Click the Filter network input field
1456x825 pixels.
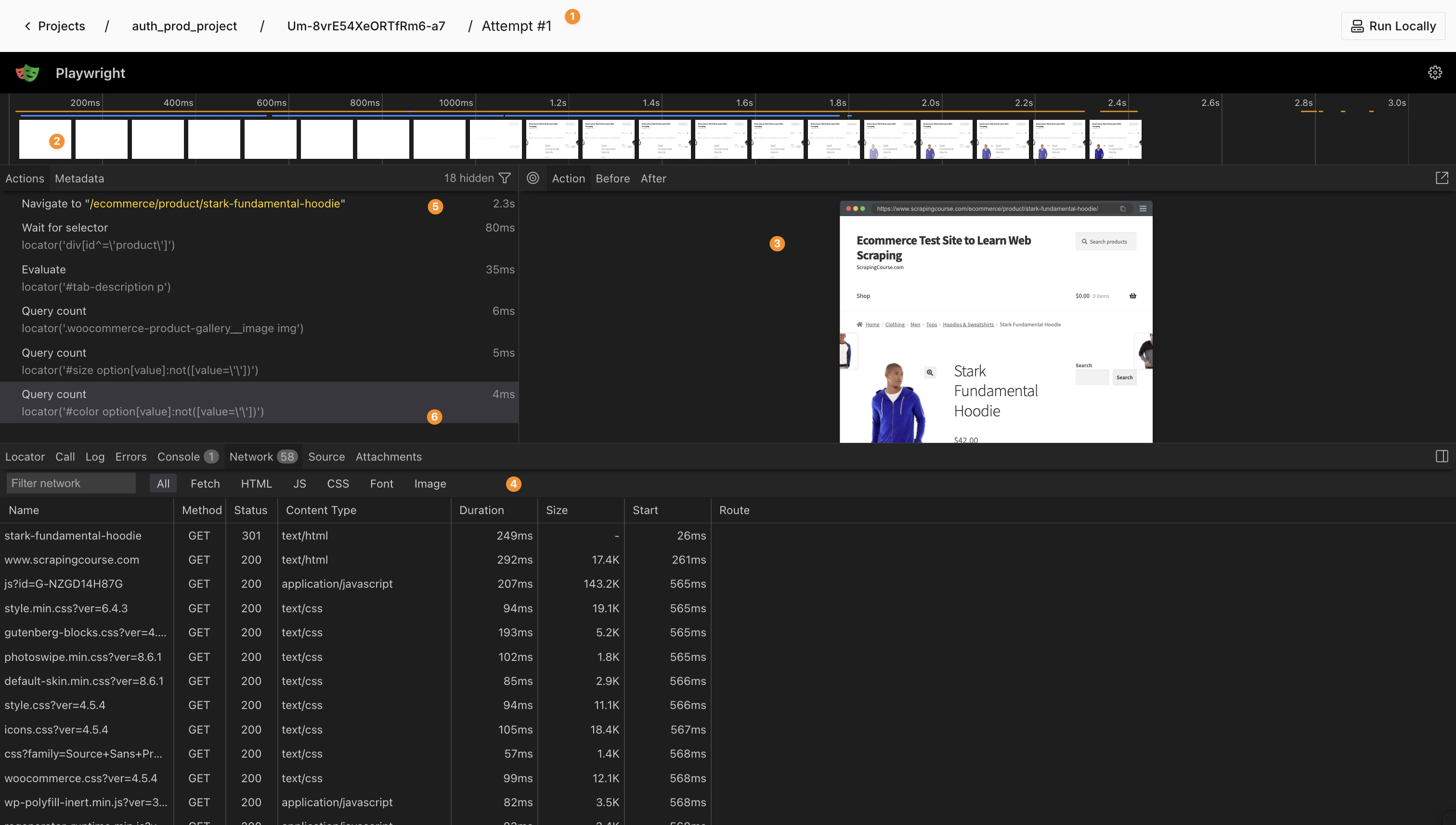(x=71, y=483)
